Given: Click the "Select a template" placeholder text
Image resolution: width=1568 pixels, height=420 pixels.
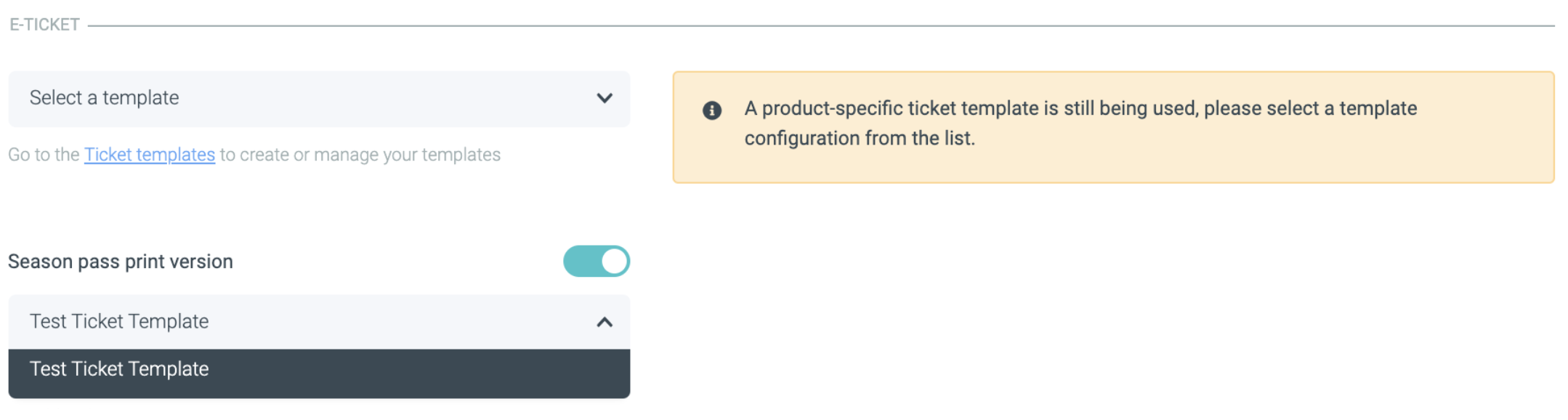Looking at the screenshot, I should click(105, 98).
